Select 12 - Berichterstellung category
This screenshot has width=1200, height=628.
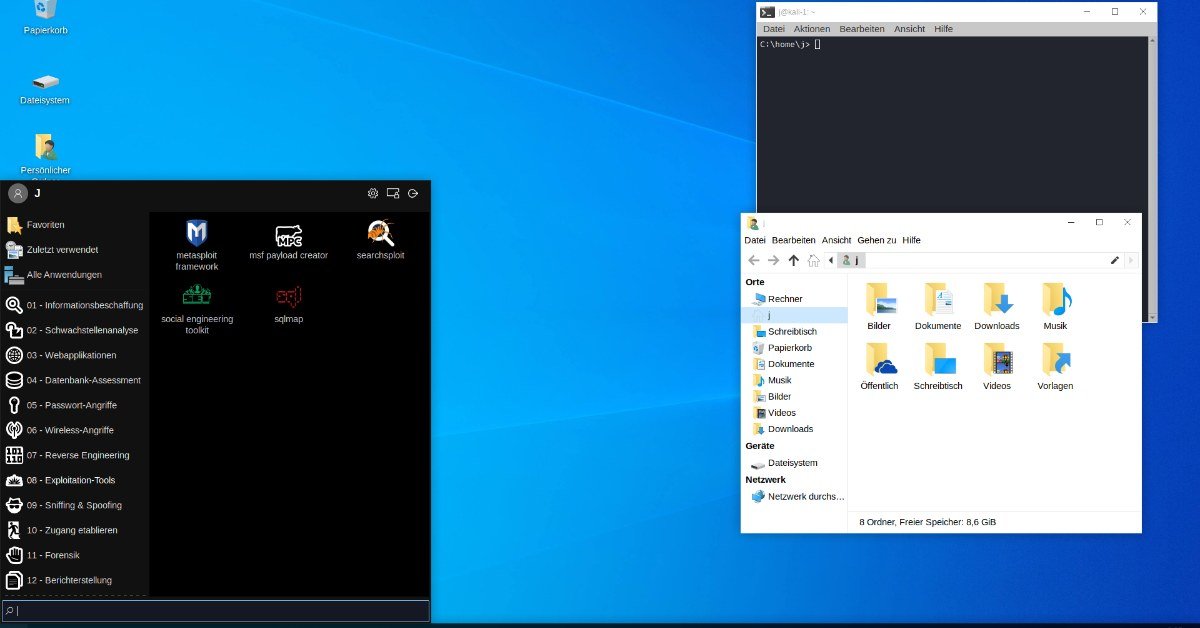point(75,580)
